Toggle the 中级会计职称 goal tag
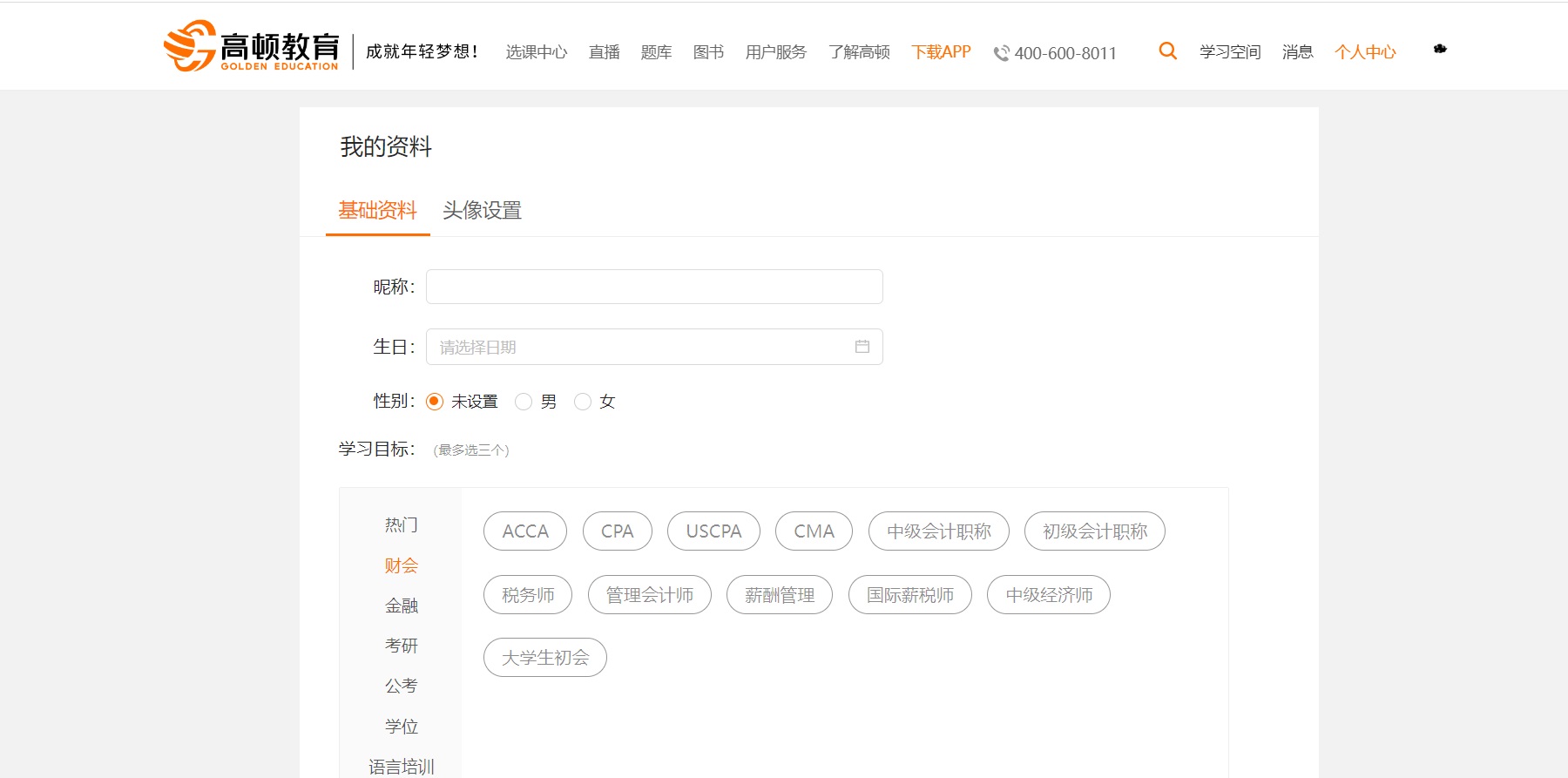This screenshot has width=1568, height=778. tap(939, 531)
